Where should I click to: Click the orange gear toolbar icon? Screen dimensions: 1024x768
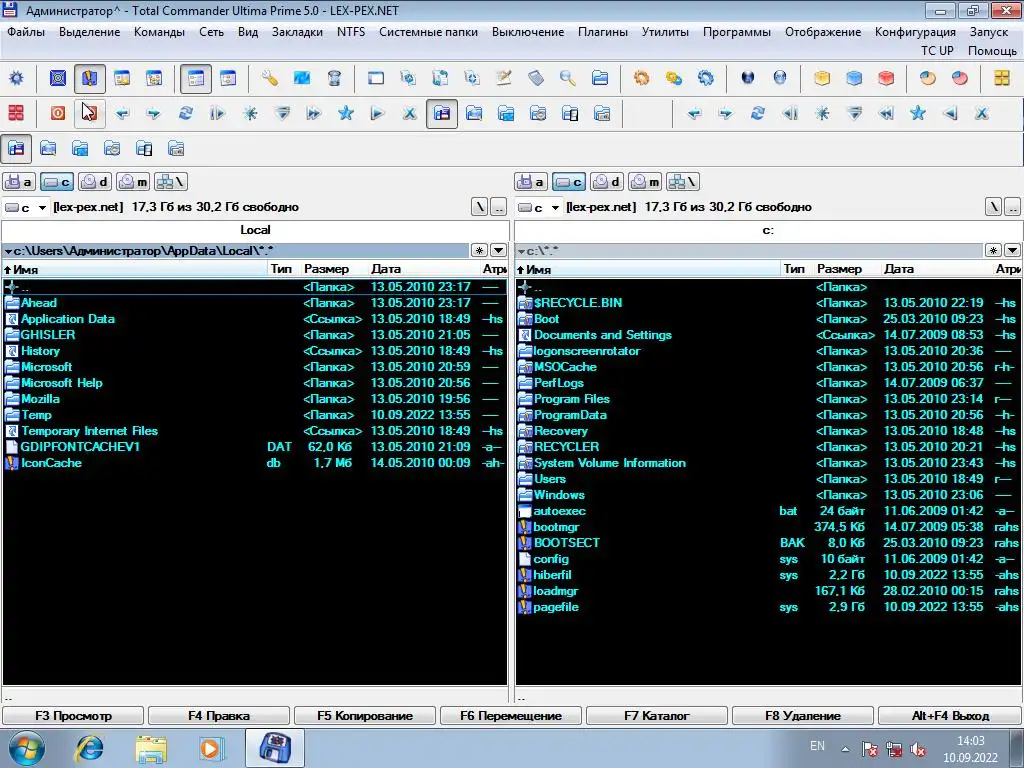641,79
